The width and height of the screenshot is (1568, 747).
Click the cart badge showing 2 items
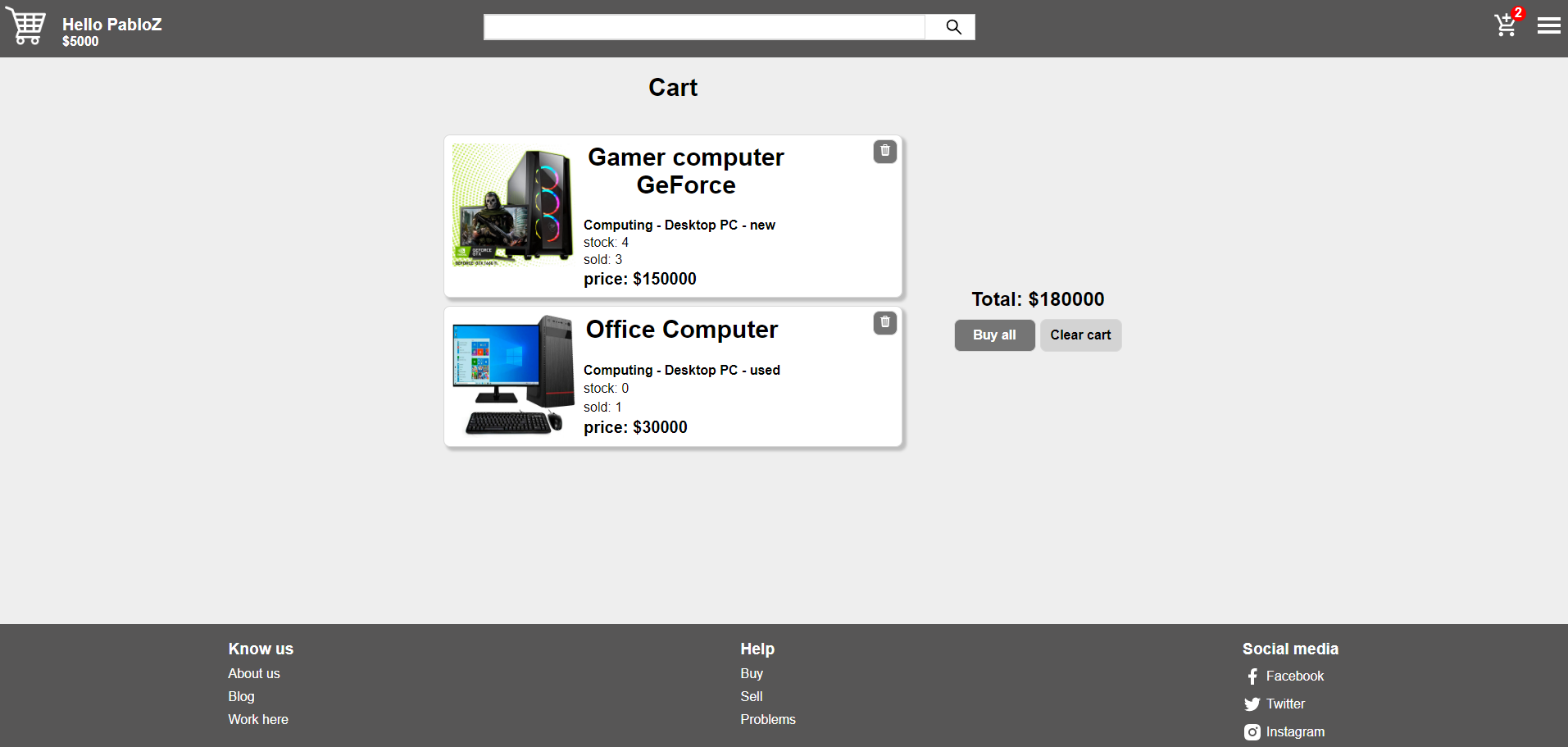click(1518, 12)
